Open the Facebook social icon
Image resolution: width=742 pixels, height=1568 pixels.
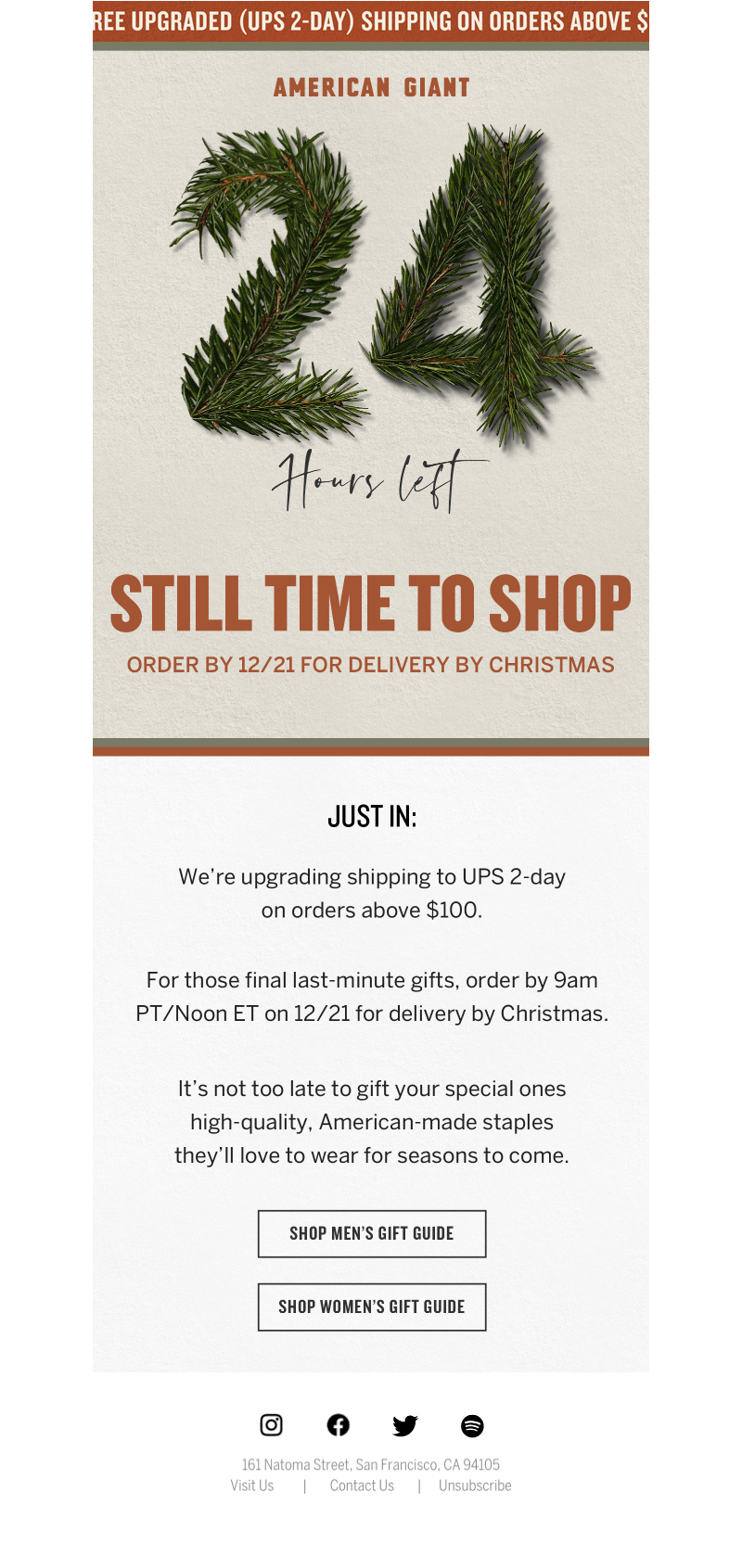(339, 1425)
